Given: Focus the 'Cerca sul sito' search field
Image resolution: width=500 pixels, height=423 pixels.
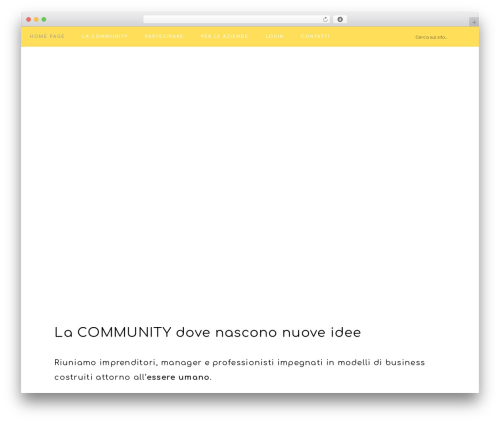Looking at the screenshot, I should pyautogui.click(x=431, y=37).
